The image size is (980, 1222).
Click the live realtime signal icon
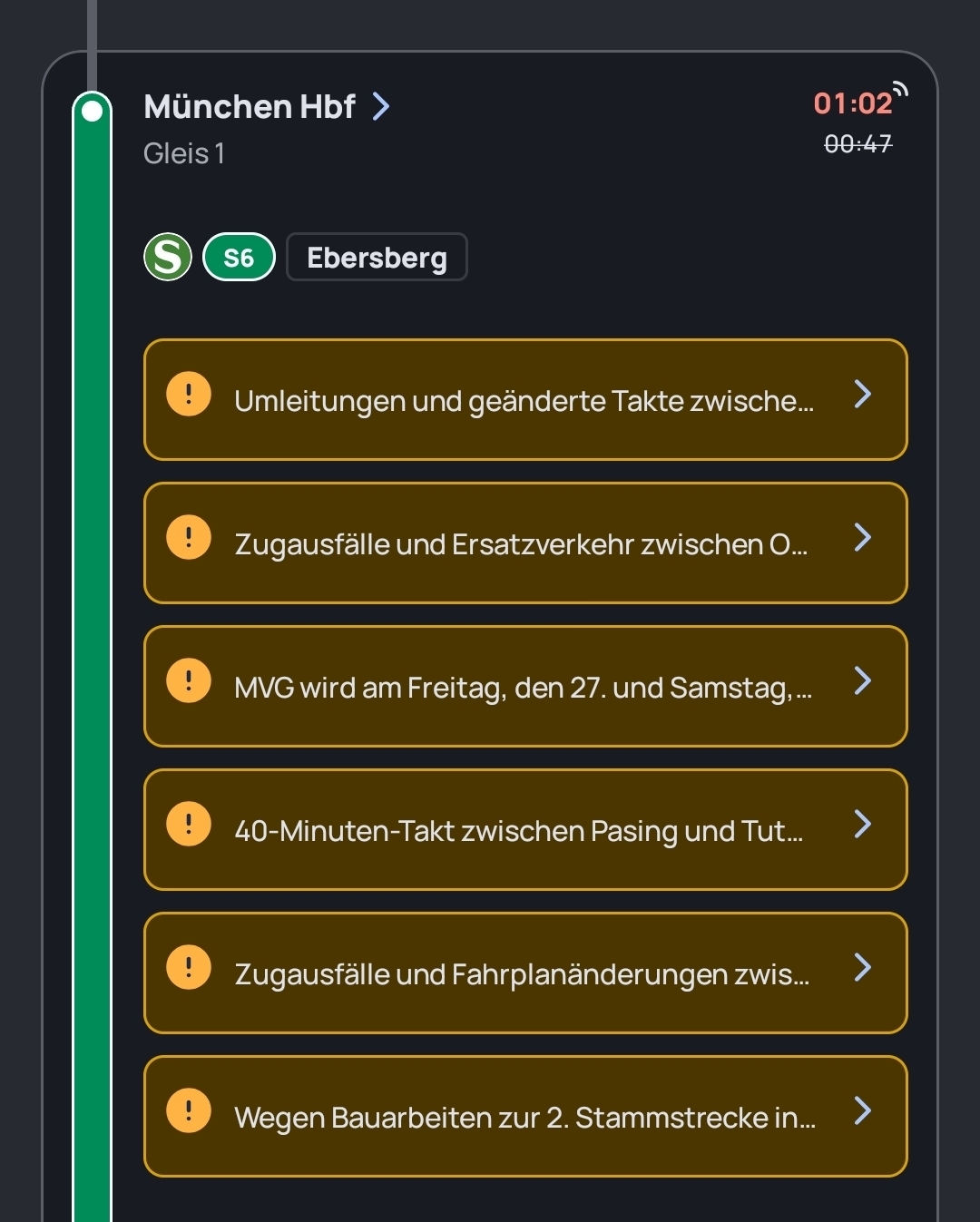click(900, 89)
